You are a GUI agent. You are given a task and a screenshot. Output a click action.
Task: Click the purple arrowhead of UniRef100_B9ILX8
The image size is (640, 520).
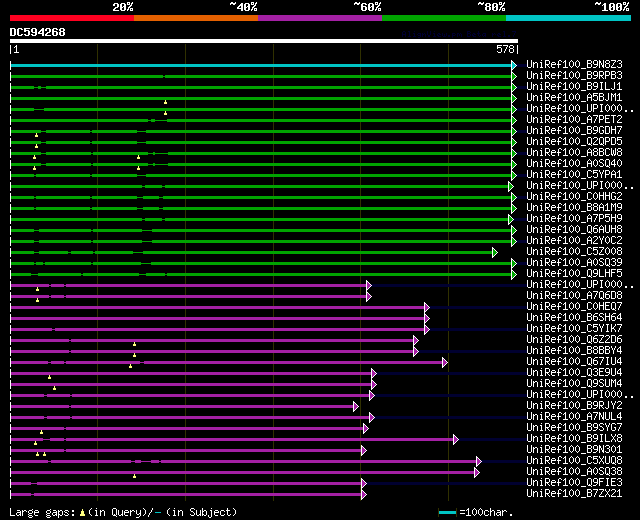tap(456, 440)
